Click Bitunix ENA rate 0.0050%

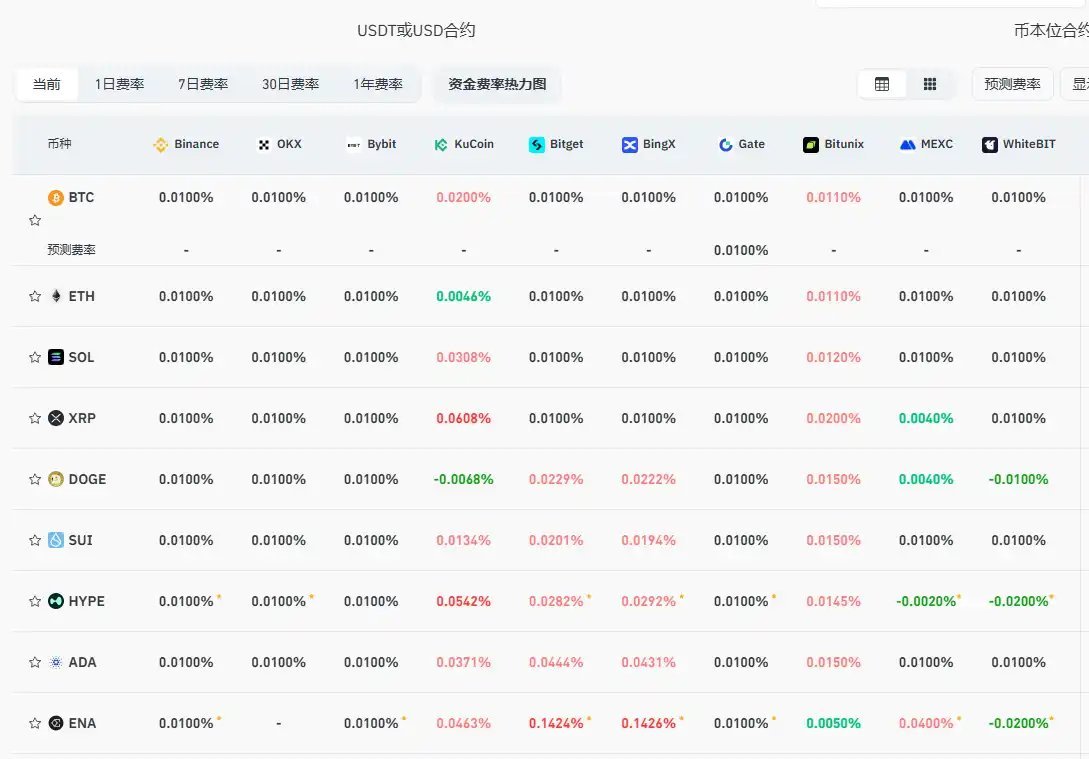pos(833,723)
